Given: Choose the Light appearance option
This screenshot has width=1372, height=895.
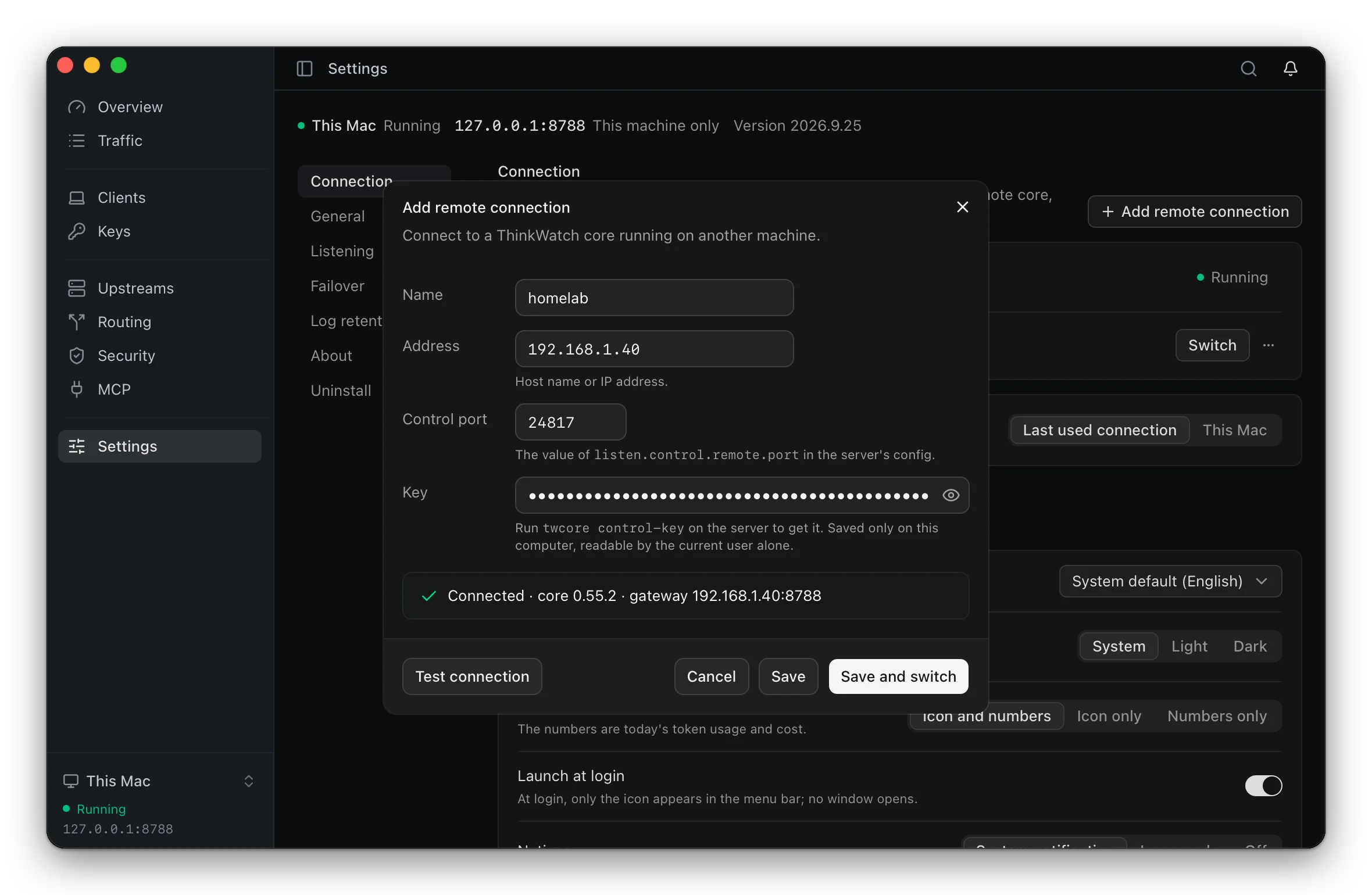Looking at the screenshot, I should coord(1189,646).
